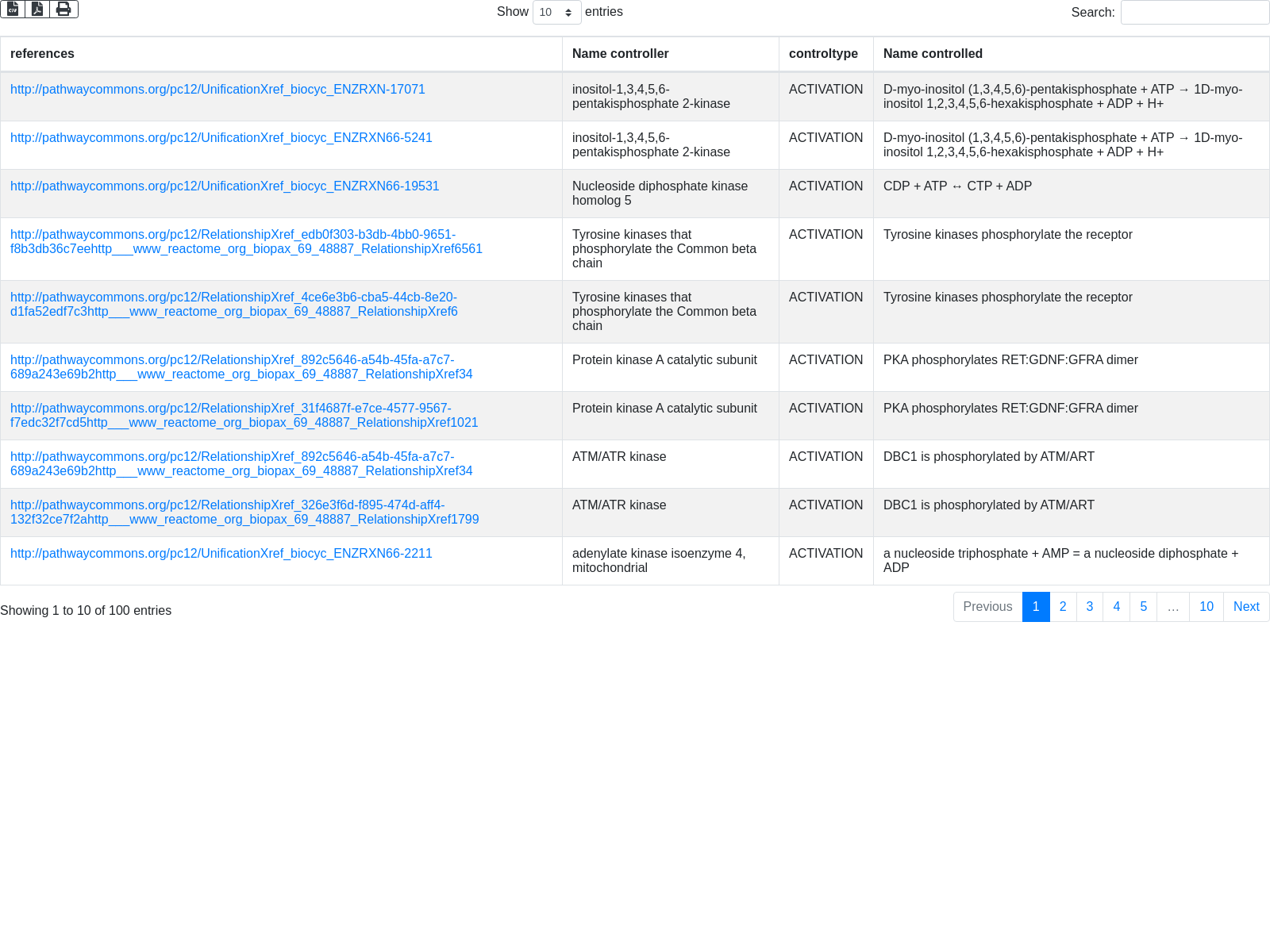Sort by controltype column header
The height and width of the screenshot is (952, 1270).
click(x=823, y=54)
